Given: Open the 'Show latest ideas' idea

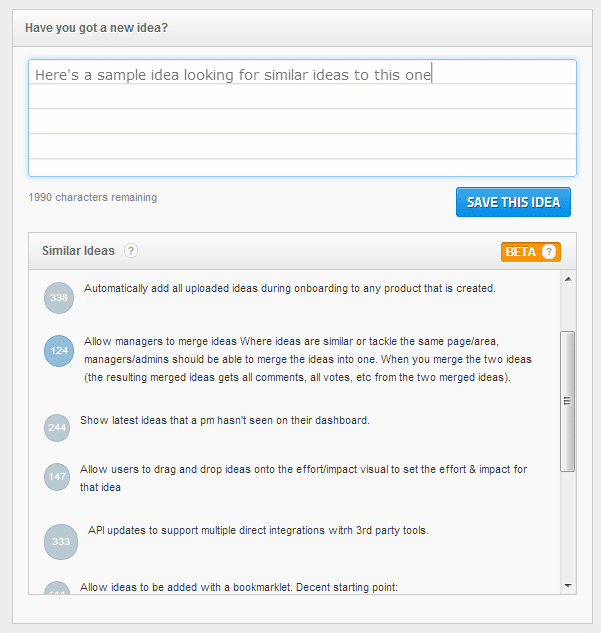Looking at the screenshot, I should coord(225,420).
